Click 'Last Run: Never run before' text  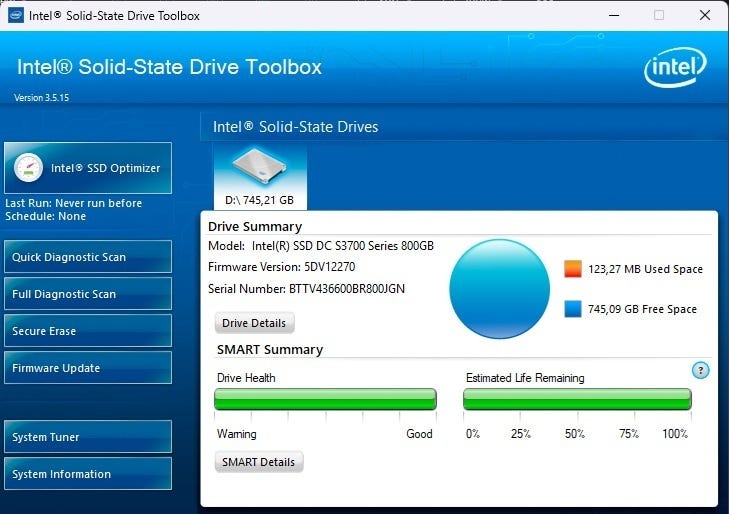(73, 203)
